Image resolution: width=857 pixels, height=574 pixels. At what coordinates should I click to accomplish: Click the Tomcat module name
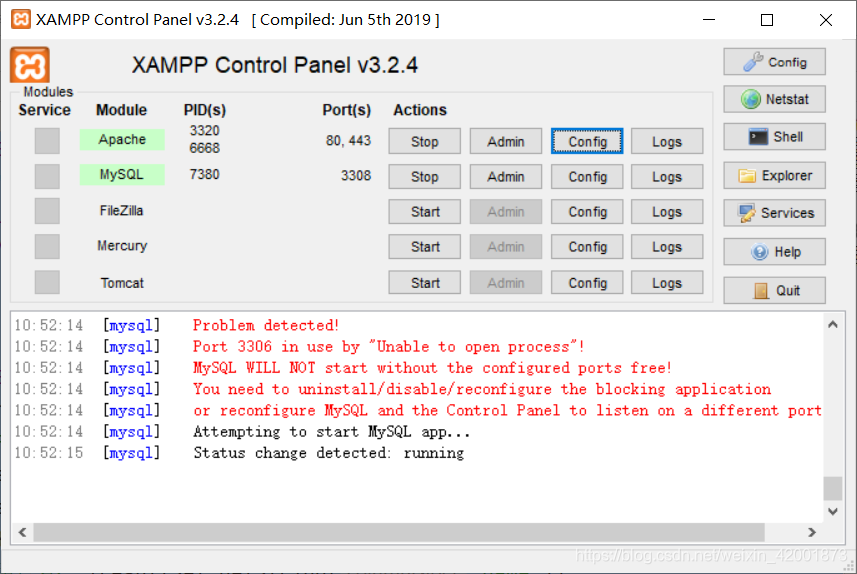pos(122,283)
